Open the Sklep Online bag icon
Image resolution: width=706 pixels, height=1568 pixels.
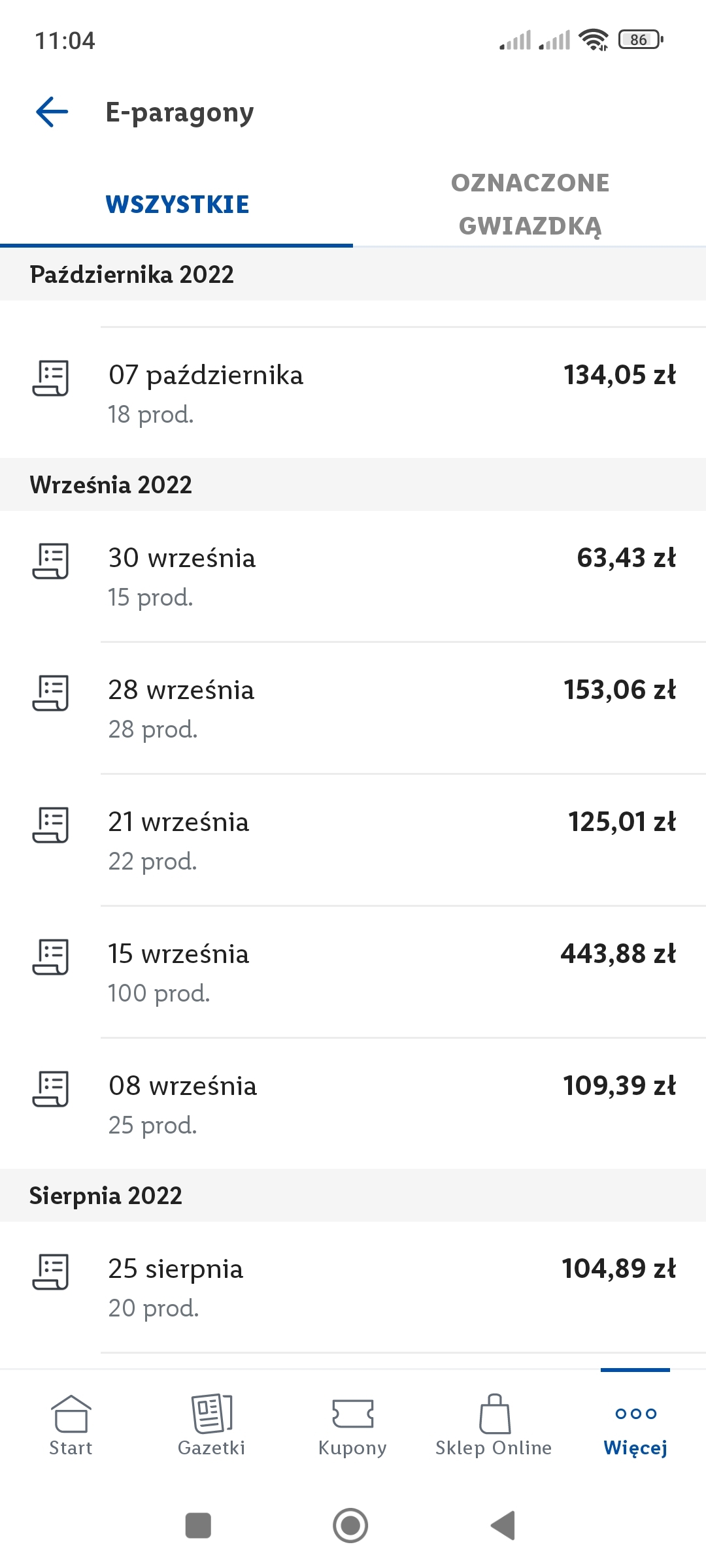click(494, 1414)
